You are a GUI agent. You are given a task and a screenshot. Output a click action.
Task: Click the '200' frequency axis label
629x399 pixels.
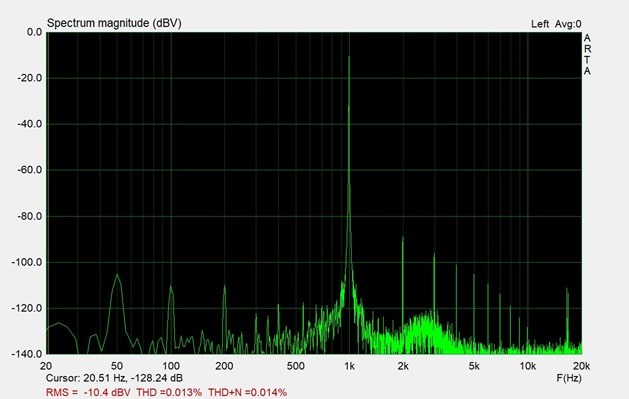click(224, 366)
